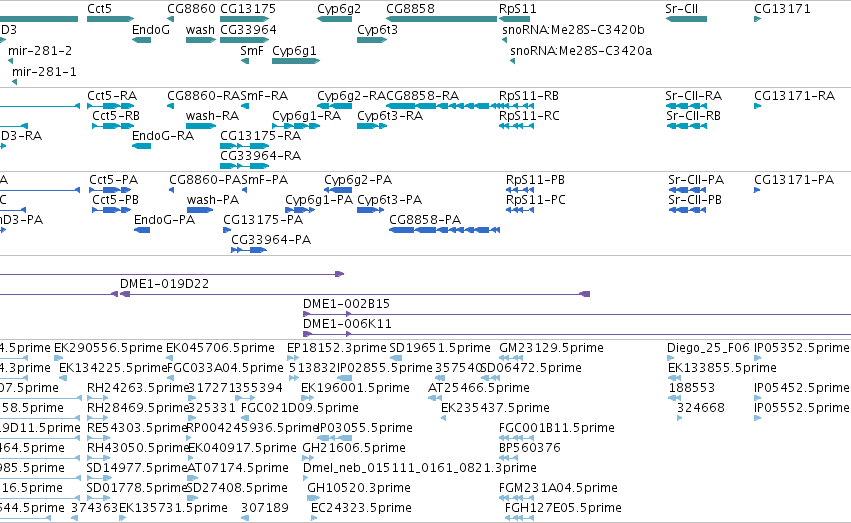Click the Cct5-RA transcript label
The height and width of the screenshot is (523, 851).
[112, 96]
